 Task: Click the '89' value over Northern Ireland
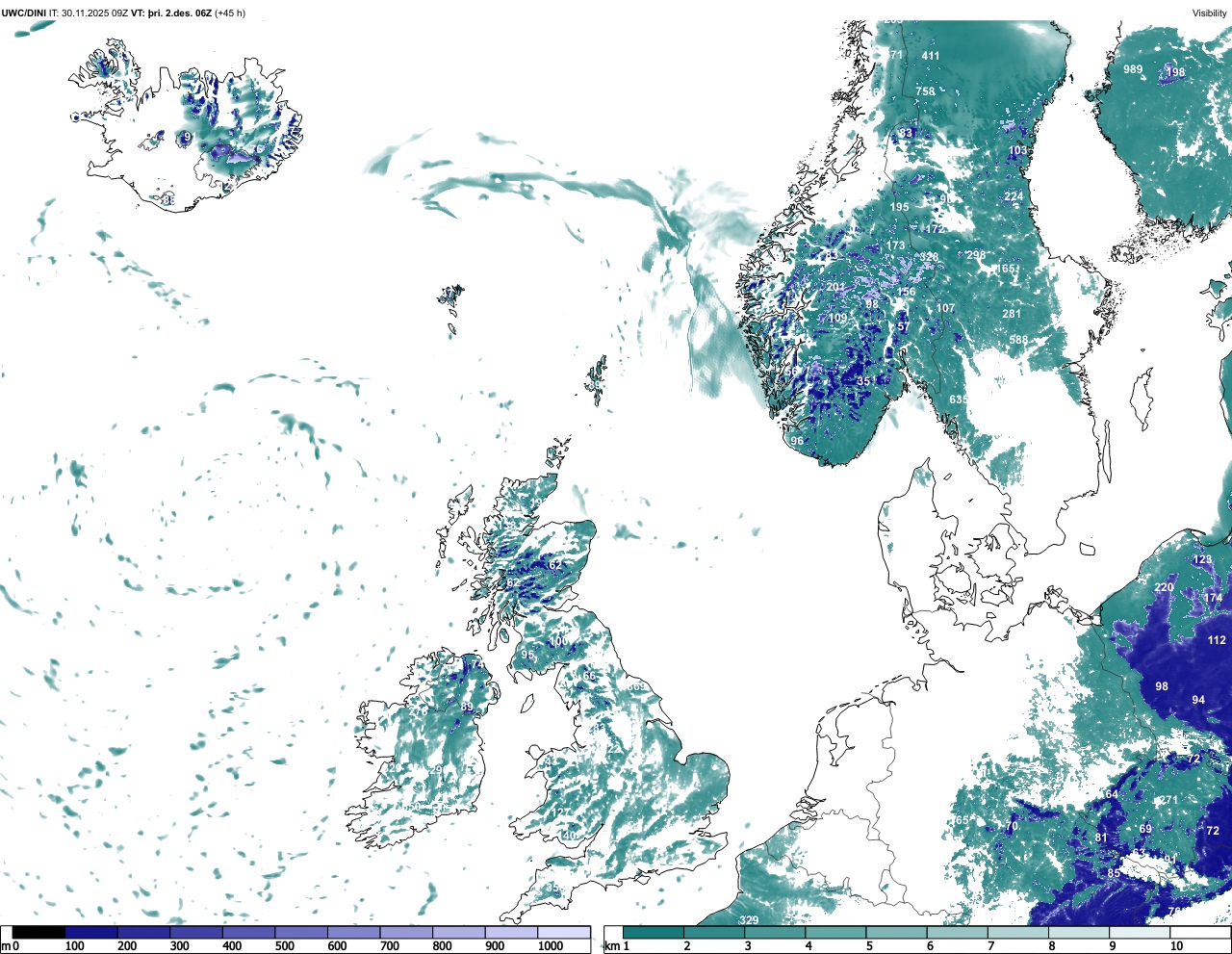[x=467, y=708]
